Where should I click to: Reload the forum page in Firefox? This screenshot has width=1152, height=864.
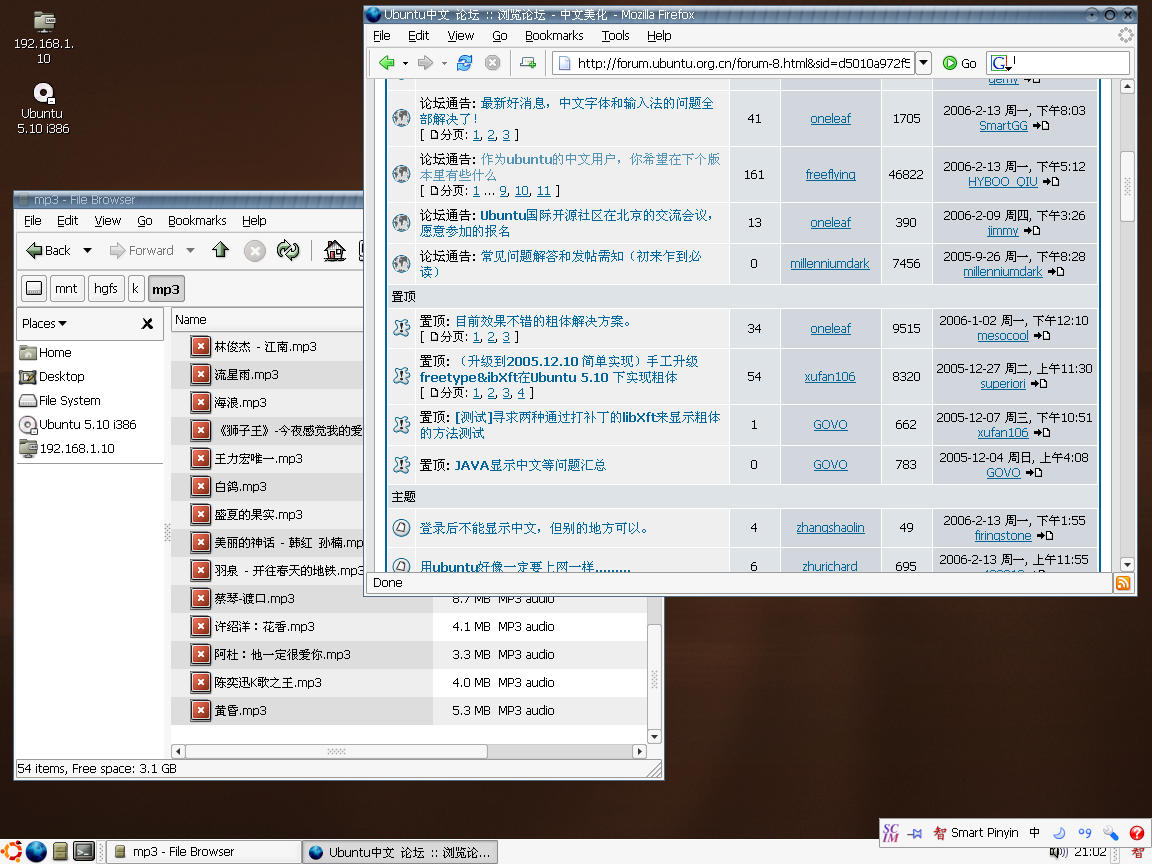pyautogui.click(x=464, y=63)
